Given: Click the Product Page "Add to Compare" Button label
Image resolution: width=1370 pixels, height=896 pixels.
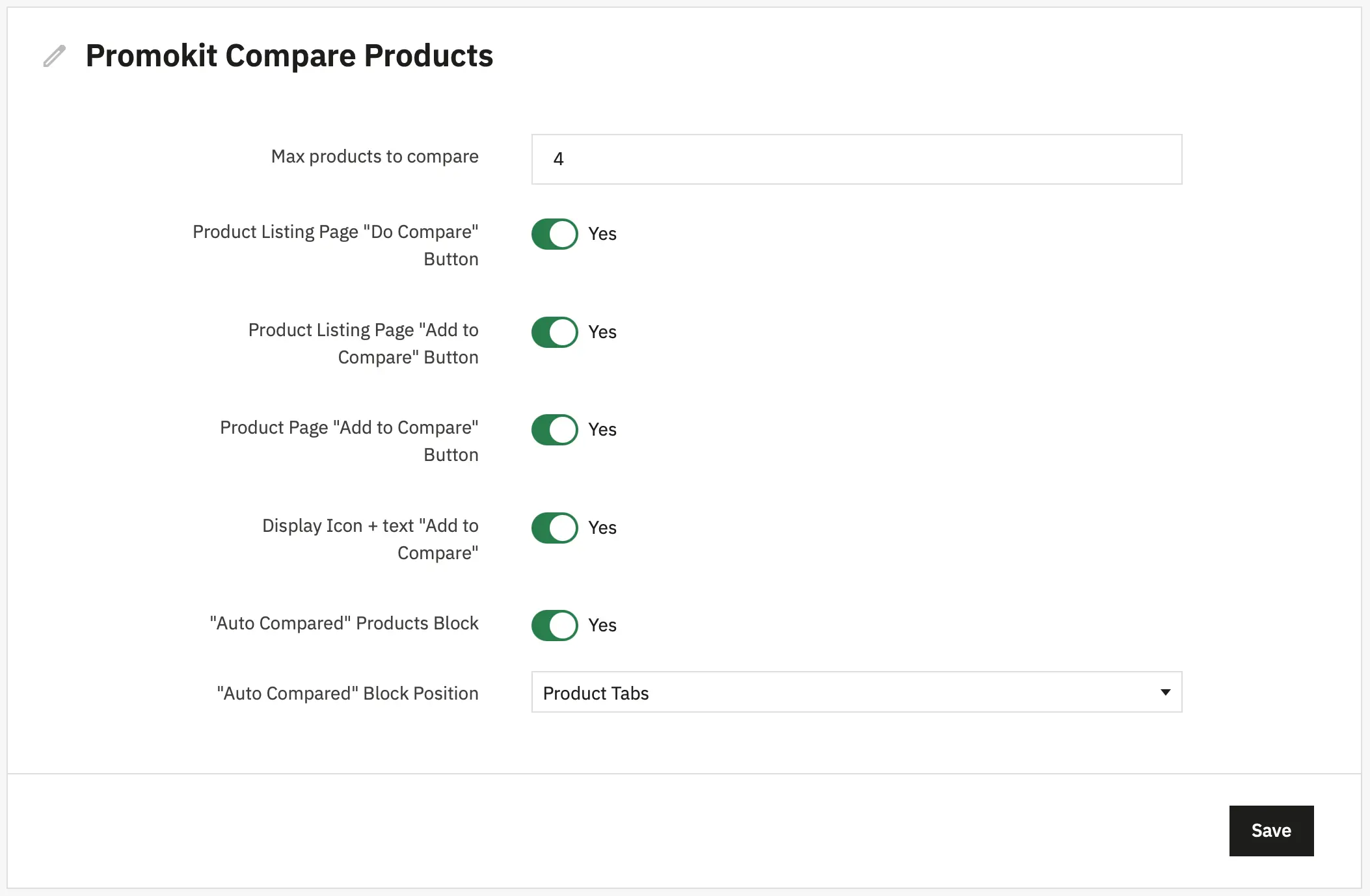Looking at the screenshot, I should click(x=349, y=441).
